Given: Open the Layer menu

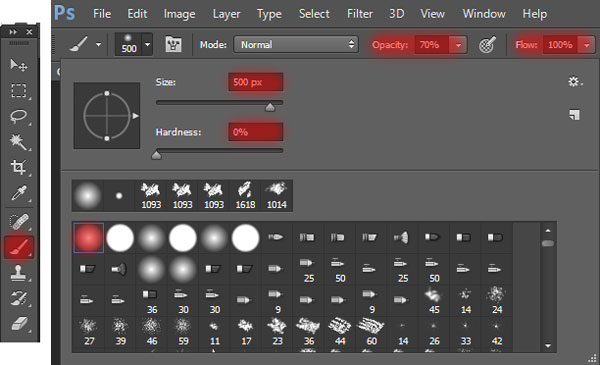Looking at the screenshot, I should [226, 14].
